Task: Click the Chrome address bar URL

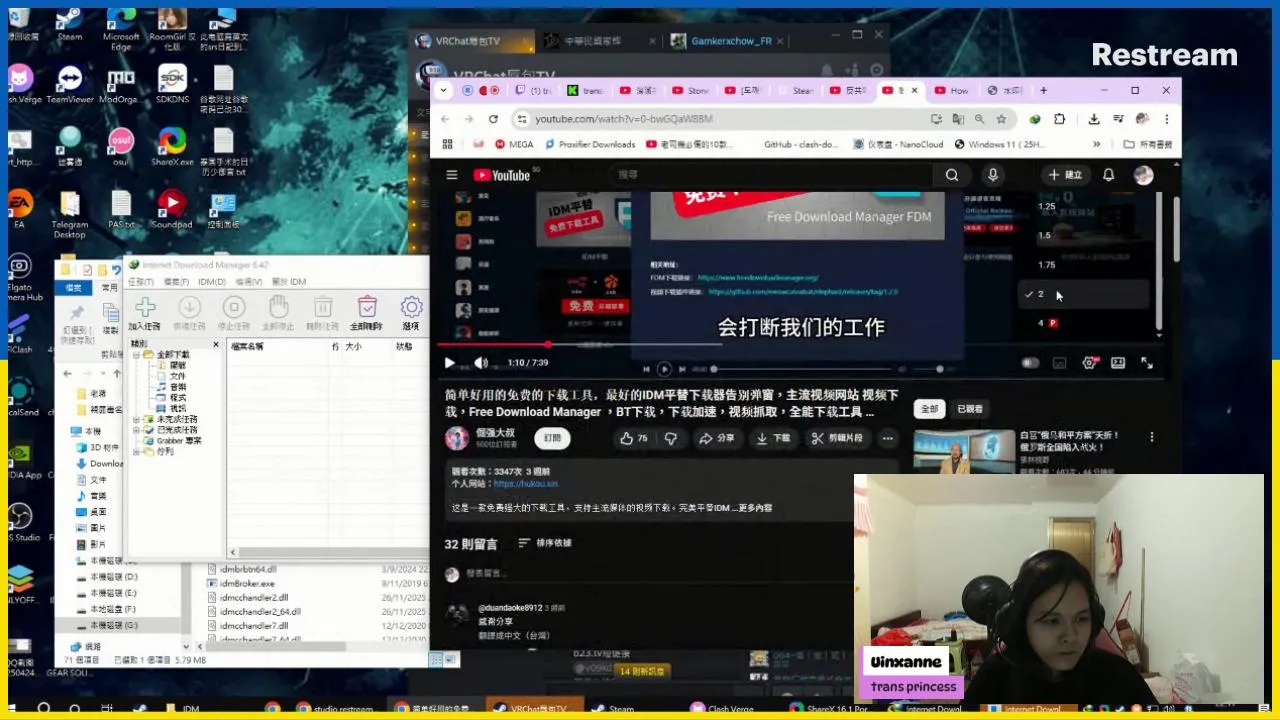Action: [x=624, y=119]
